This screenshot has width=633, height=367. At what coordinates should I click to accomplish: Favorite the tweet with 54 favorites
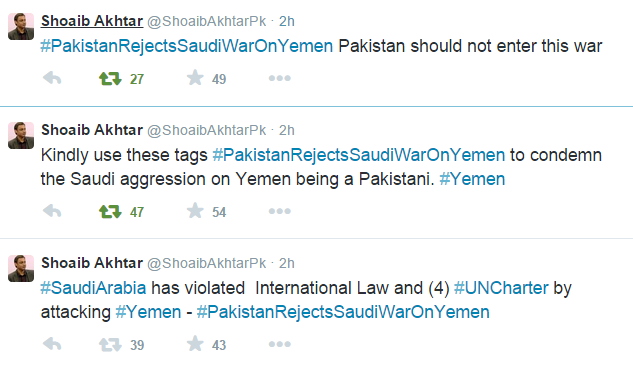point(195,210)
